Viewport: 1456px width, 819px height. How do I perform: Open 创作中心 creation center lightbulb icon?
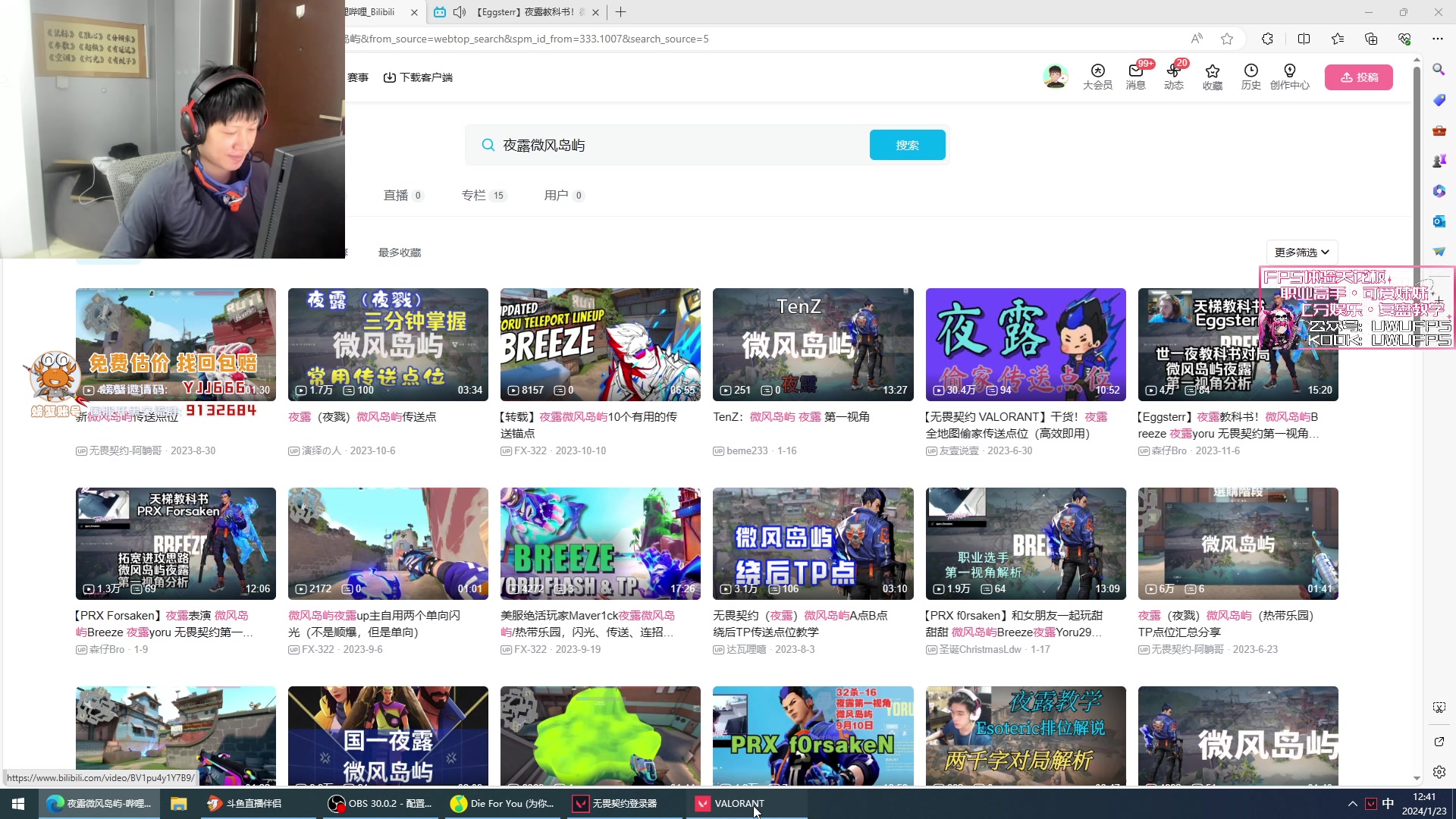tap(1289, 72)
